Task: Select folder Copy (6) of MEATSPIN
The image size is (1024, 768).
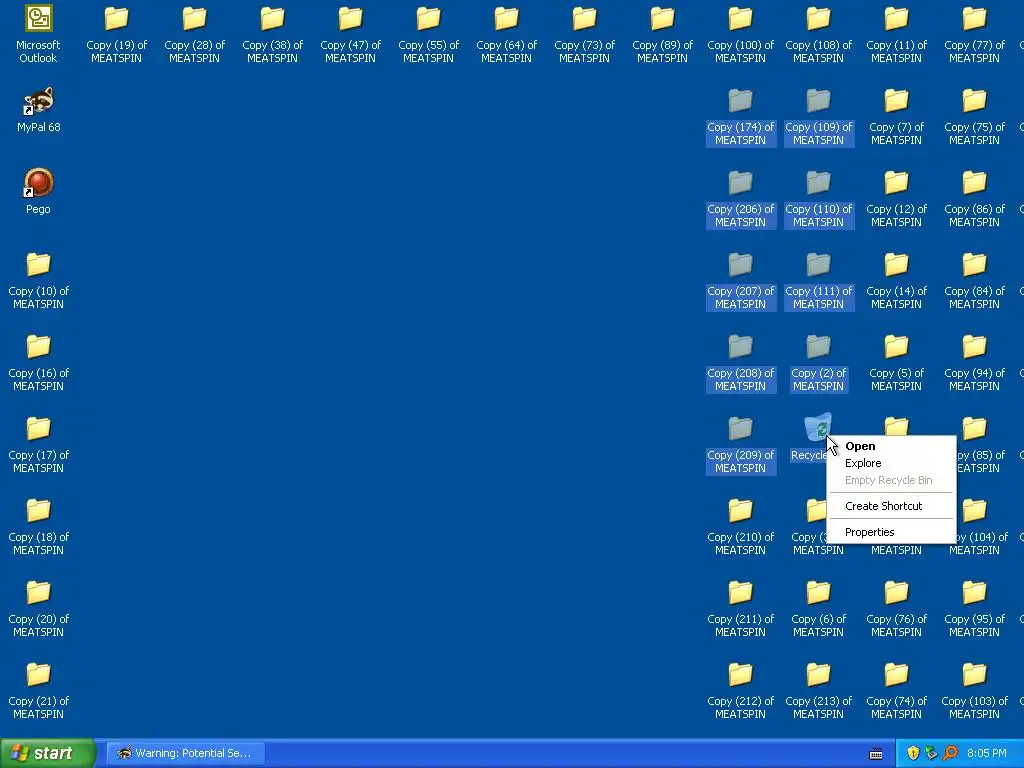Action: (818, 608)
